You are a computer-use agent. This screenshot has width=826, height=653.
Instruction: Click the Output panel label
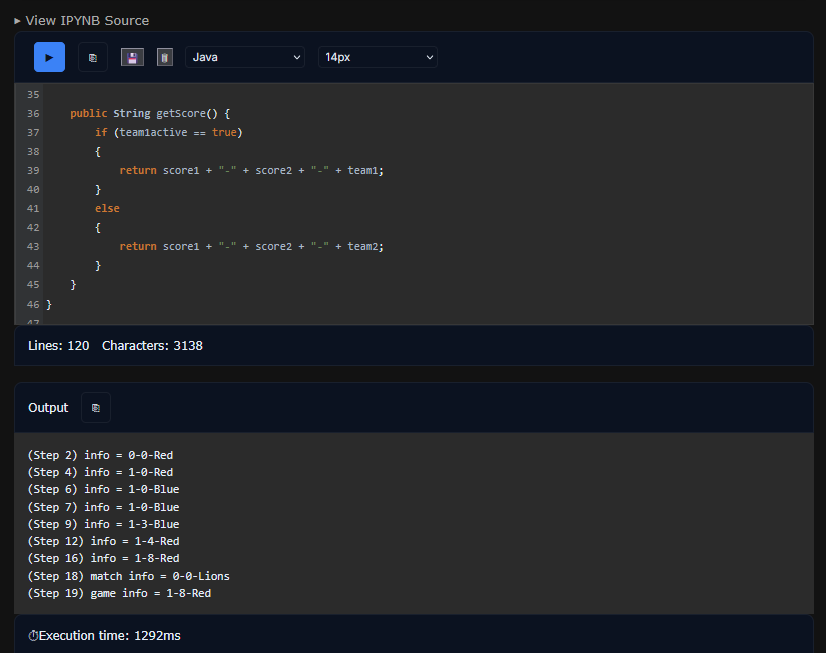coord(48,408)
